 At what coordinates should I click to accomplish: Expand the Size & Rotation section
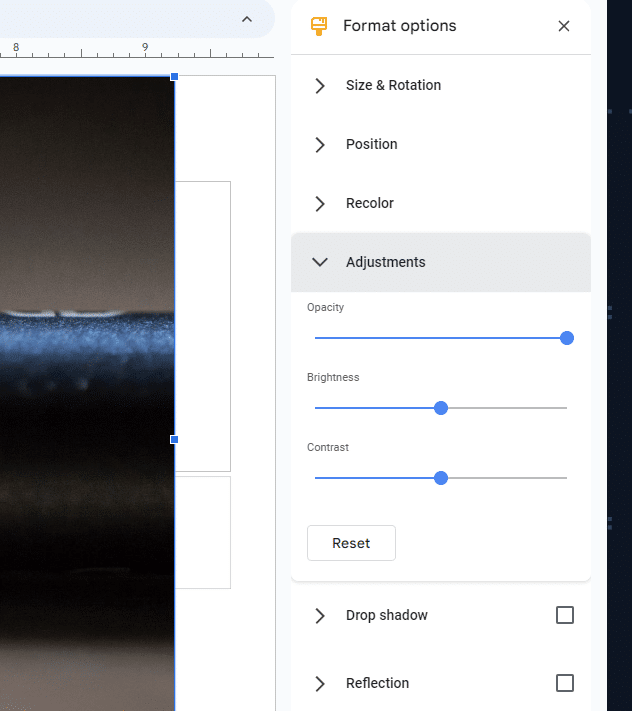(x=441, y=85)
